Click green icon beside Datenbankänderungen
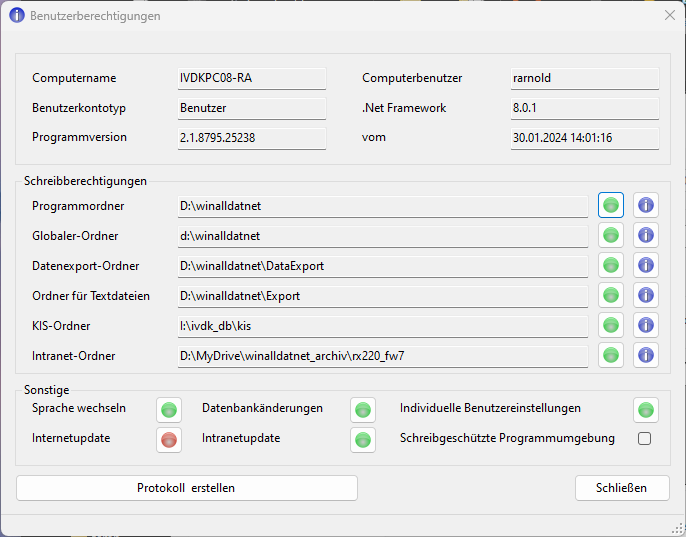686x537 pixels. 363,409
